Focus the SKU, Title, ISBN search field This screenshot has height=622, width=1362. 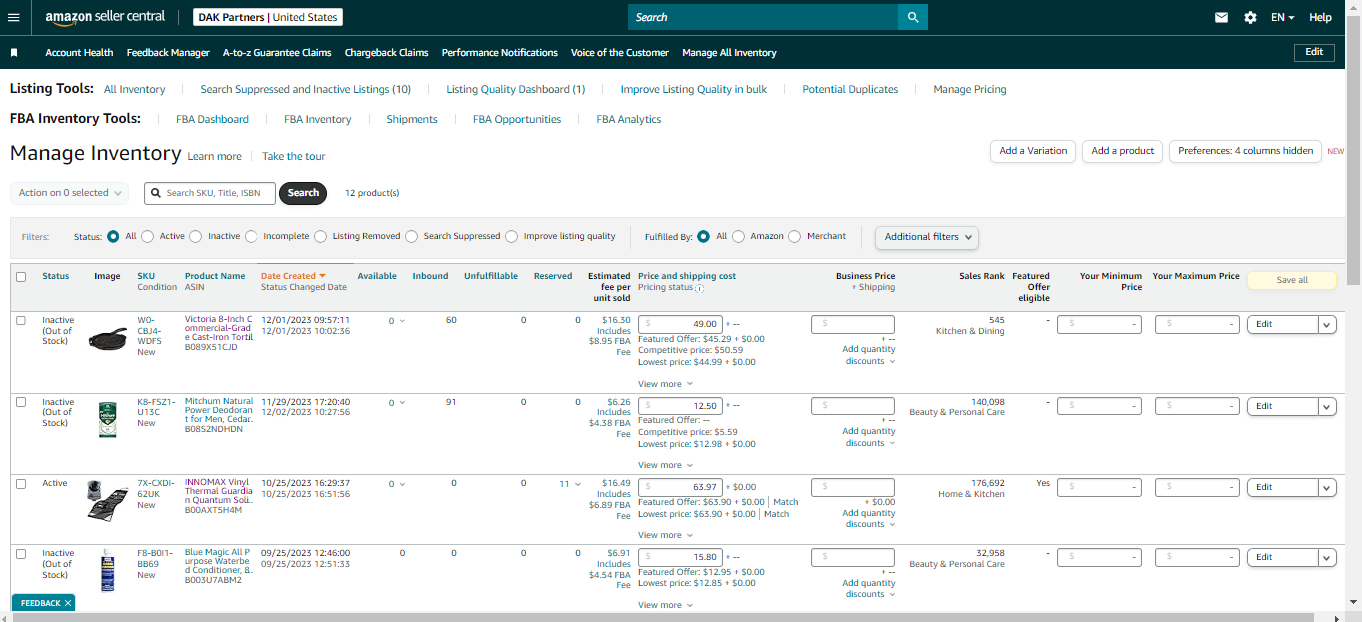(x=209, y=193)
